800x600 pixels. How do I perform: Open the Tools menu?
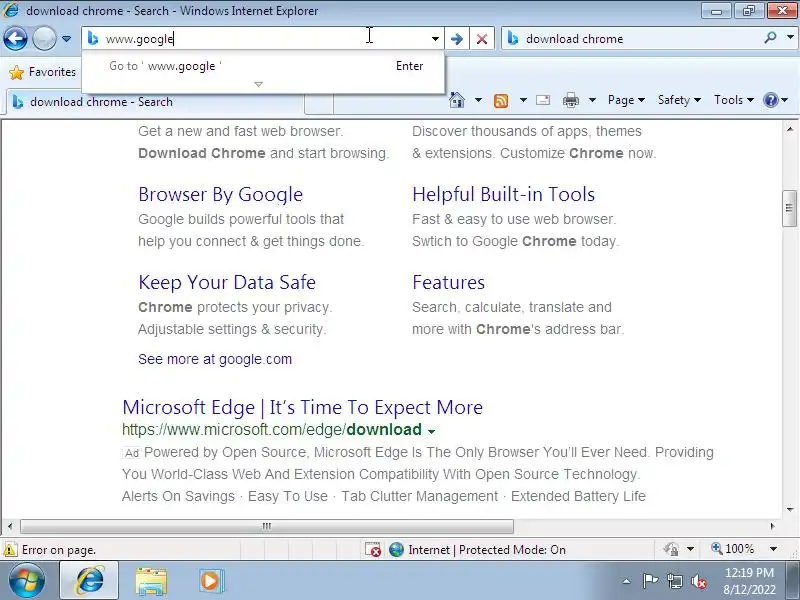point(734,100)
